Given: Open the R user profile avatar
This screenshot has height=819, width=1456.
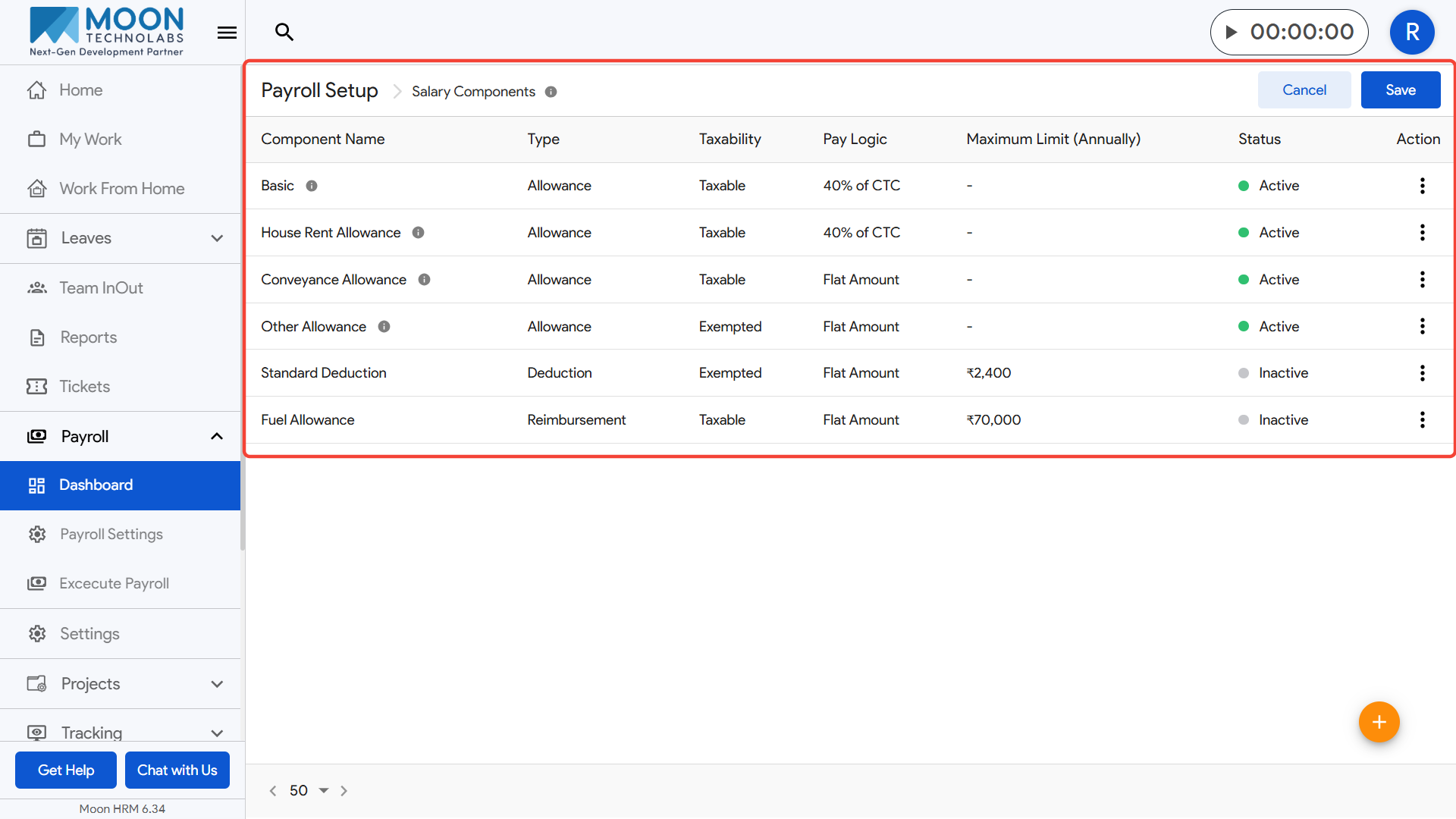Looking at the screenshot, I should tap(1411, 32).
